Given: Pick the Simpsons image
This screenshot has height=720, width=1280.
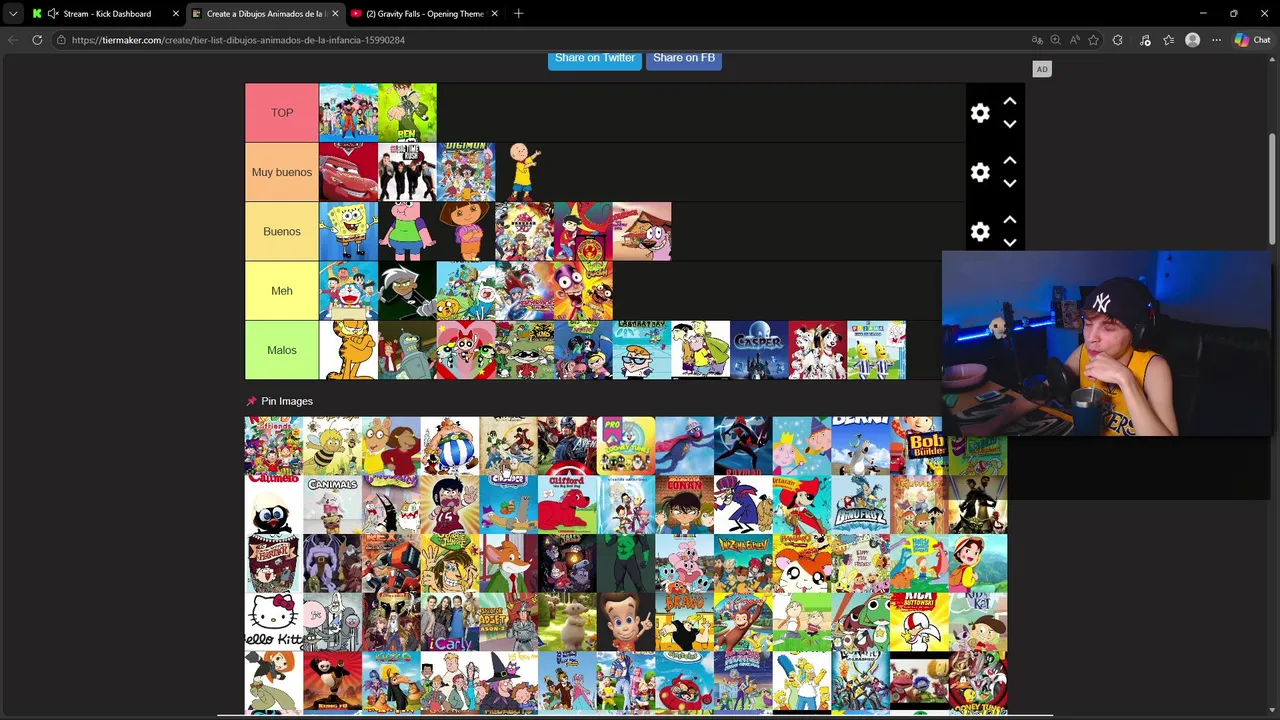Looking at the screenshot, I should point(802,681).
